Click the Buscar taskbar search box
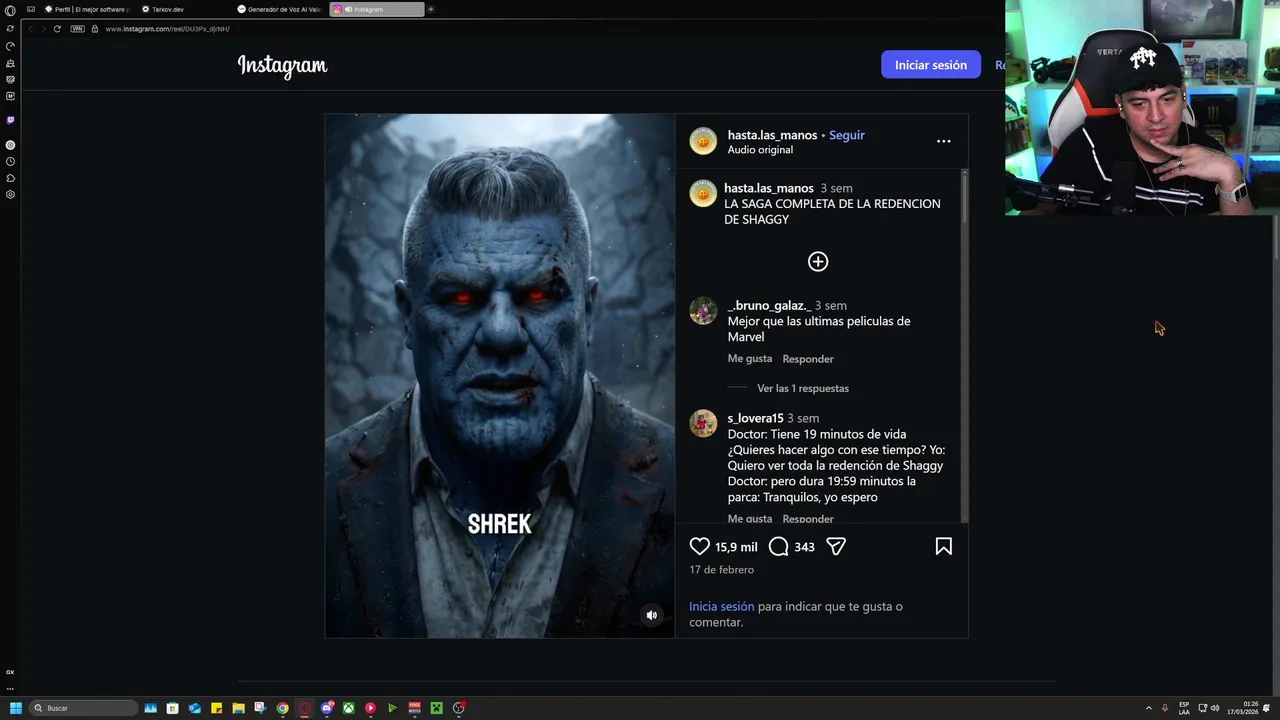1280x720 pixels. pos(83,708)
